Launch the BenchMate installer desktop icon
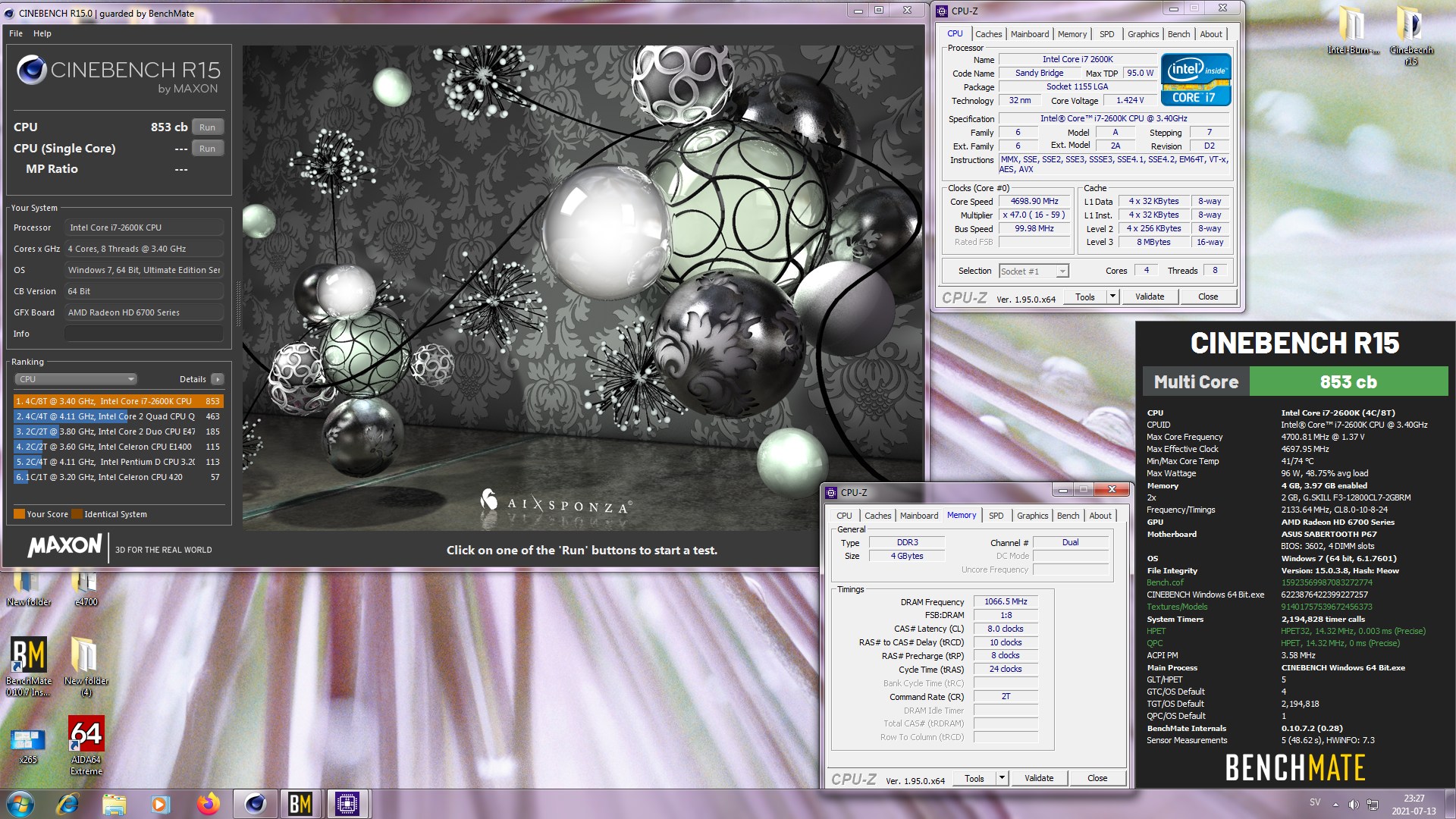Image resolution: width=1456 pixels, height=819 pixels. (x=29, y=666)
